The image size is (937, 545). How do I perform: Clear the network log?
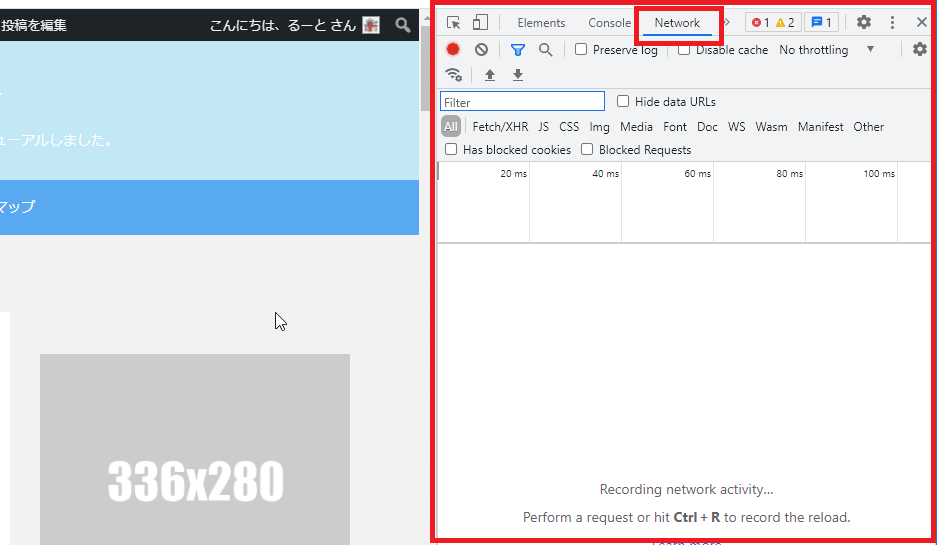coord(481,49)
